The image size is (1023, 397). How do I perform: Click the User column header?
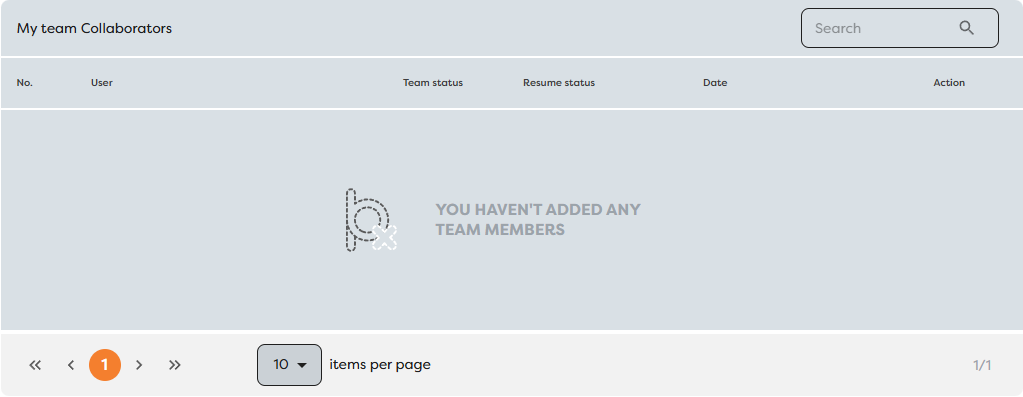[102, 83]
